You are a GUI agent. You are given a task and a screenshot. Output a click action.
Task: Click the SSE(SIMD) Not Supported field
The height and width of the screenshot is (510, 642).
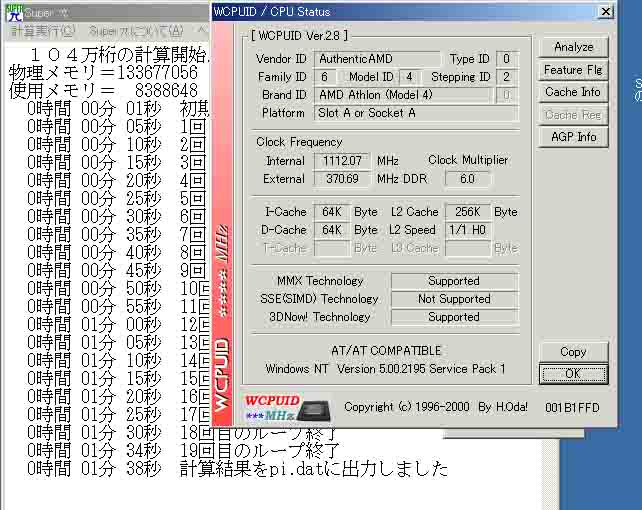(454, 299)
